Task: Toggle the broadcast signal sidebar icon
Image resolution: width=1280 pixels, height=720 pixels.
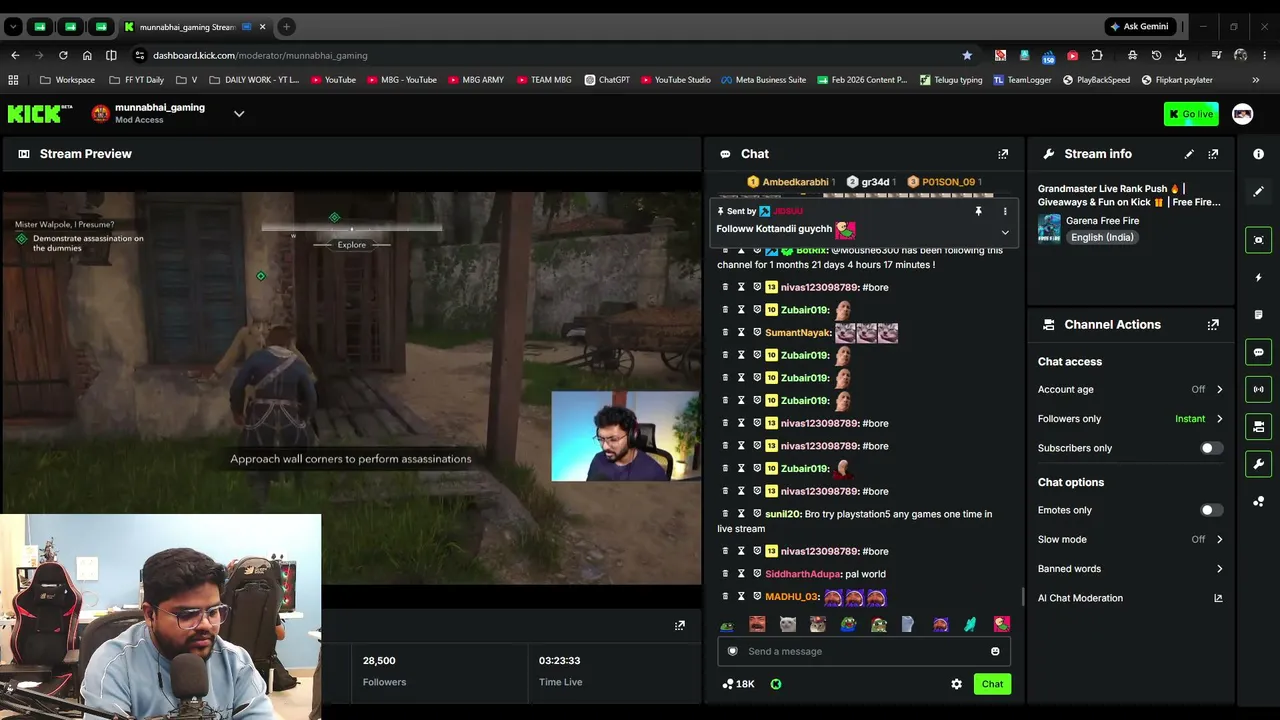Action: tap(1258, 389)
